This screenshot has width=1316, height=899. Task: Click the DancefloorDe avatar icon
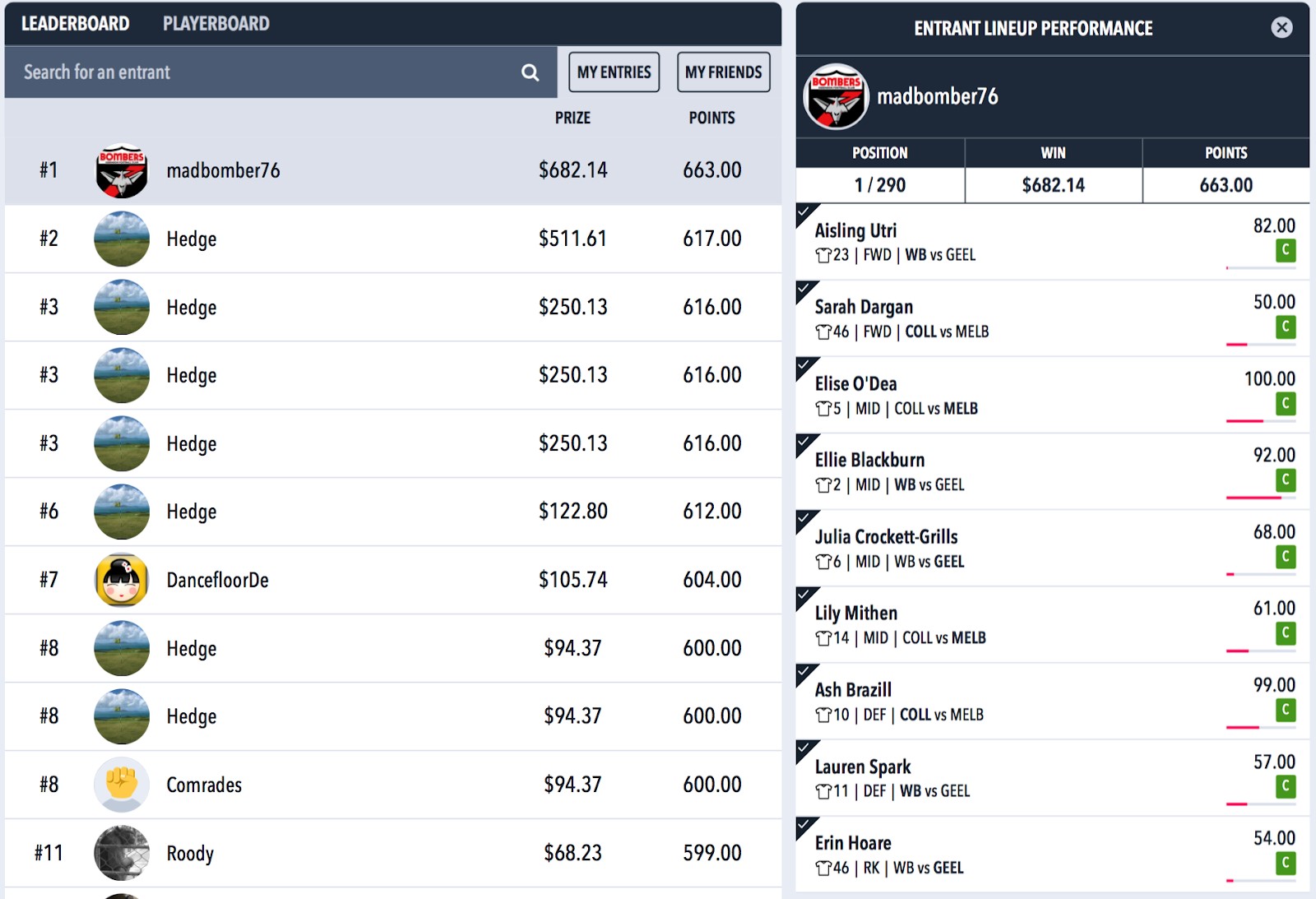click(122, 580)
